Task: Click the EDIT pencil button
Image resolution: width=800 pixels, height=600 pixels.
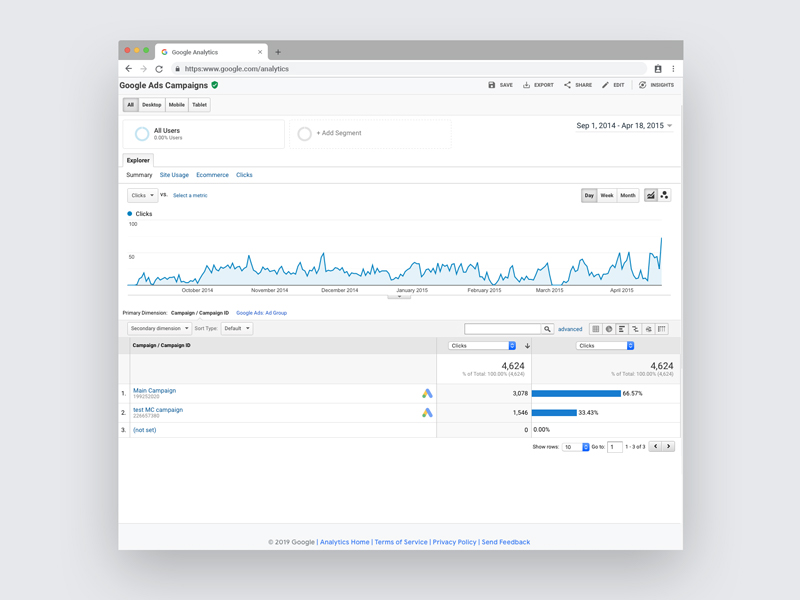Action: point(613,85)
